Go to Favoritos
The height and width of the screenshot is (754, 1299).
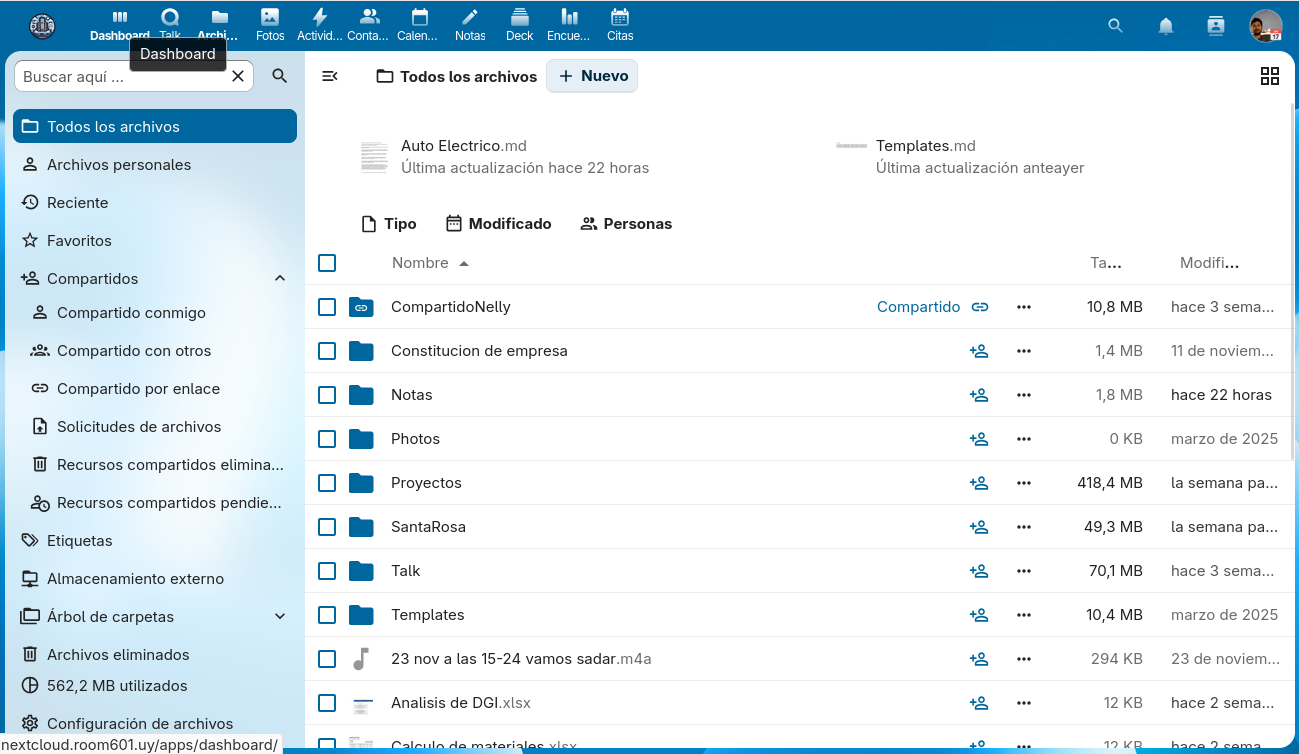tap(155, 241)
